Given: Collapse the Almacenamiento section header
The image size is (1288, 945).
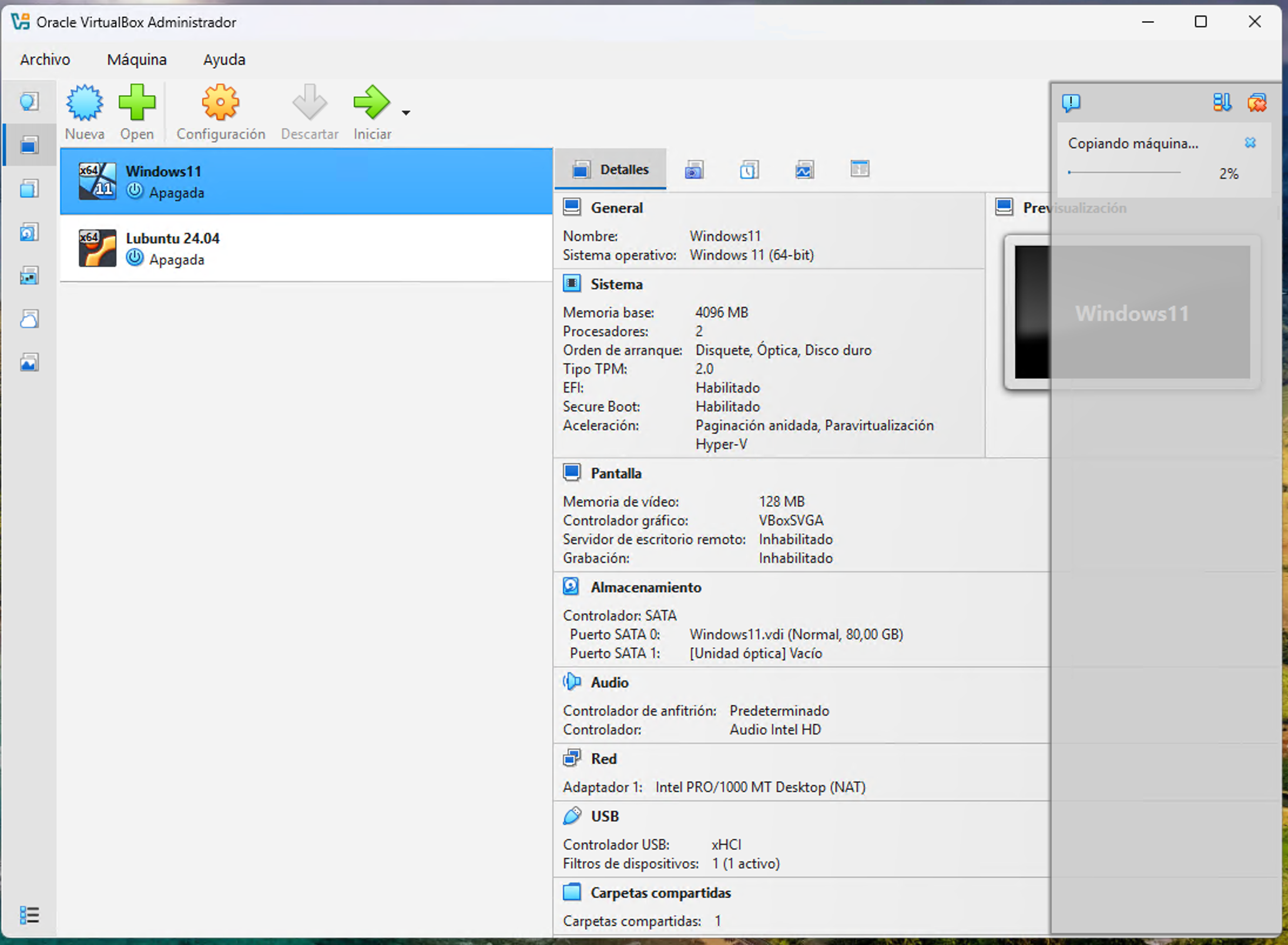Looking at the screenshot, I should pos(646,588).
